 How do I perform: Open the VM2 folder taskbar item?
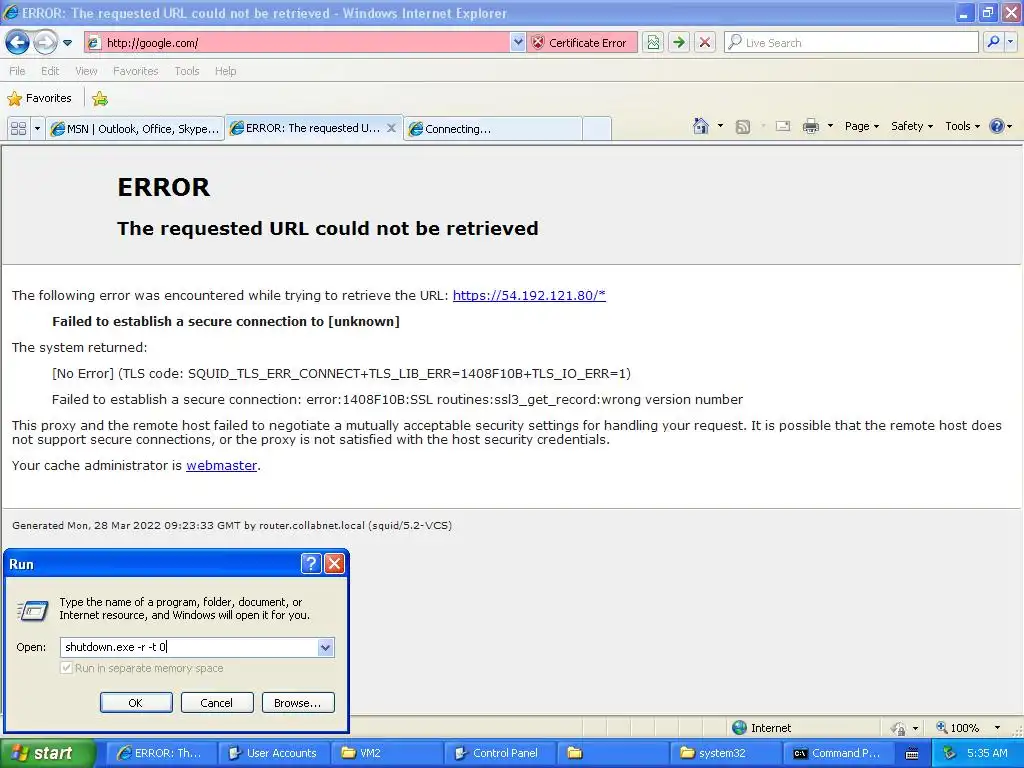click(x=388, y=753)
